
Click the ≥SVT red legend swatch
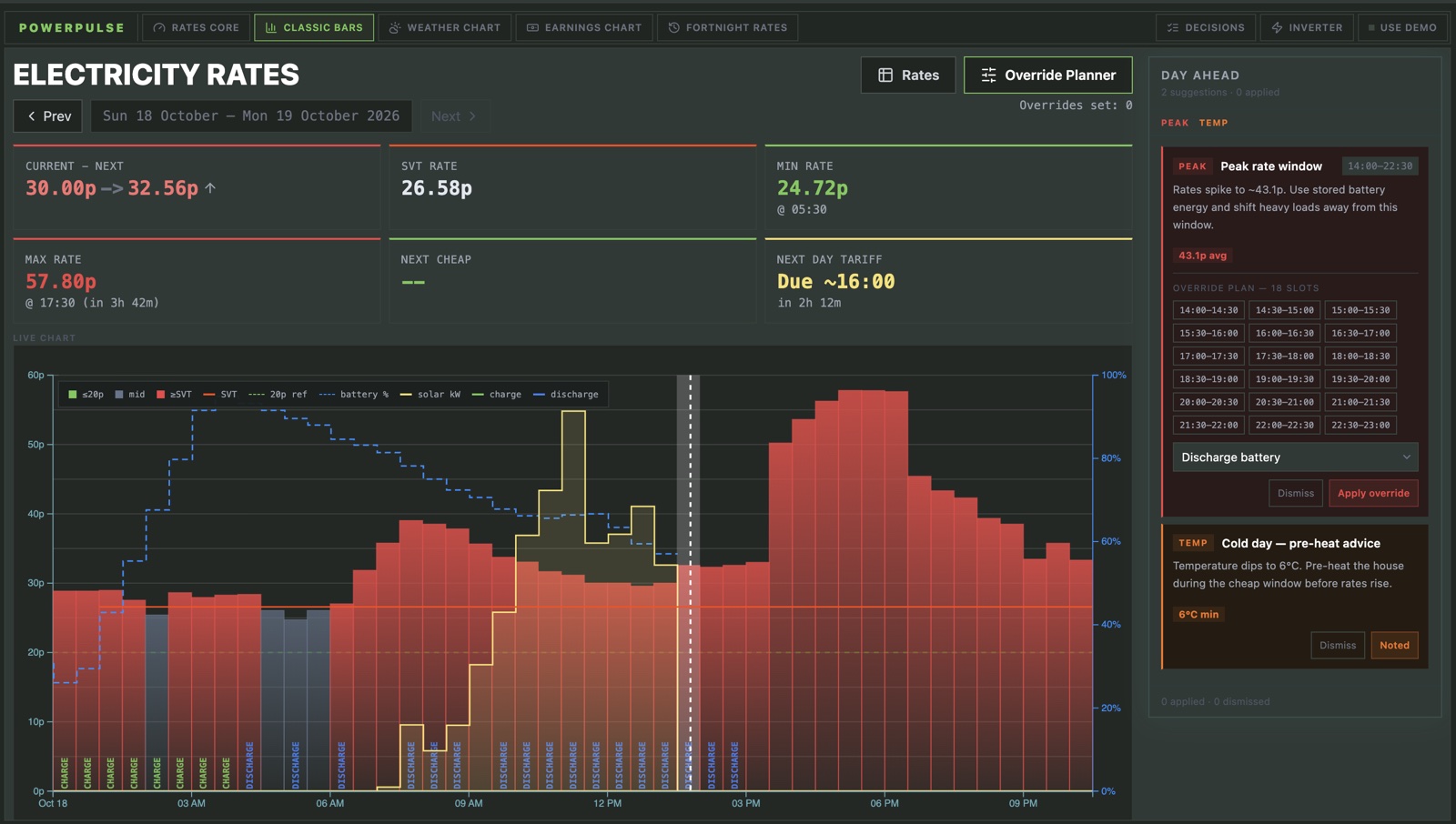click(x=161, y=395)
